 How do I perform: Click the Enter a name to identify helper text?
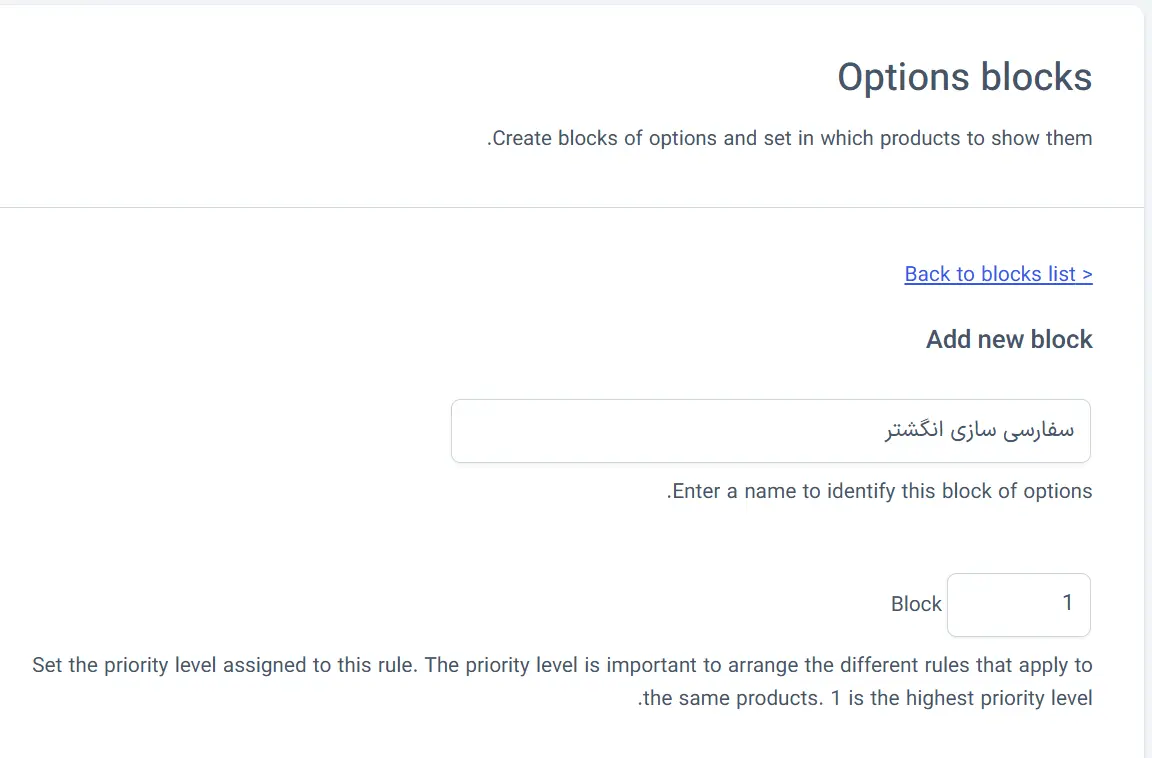click(x=879, y=491)
